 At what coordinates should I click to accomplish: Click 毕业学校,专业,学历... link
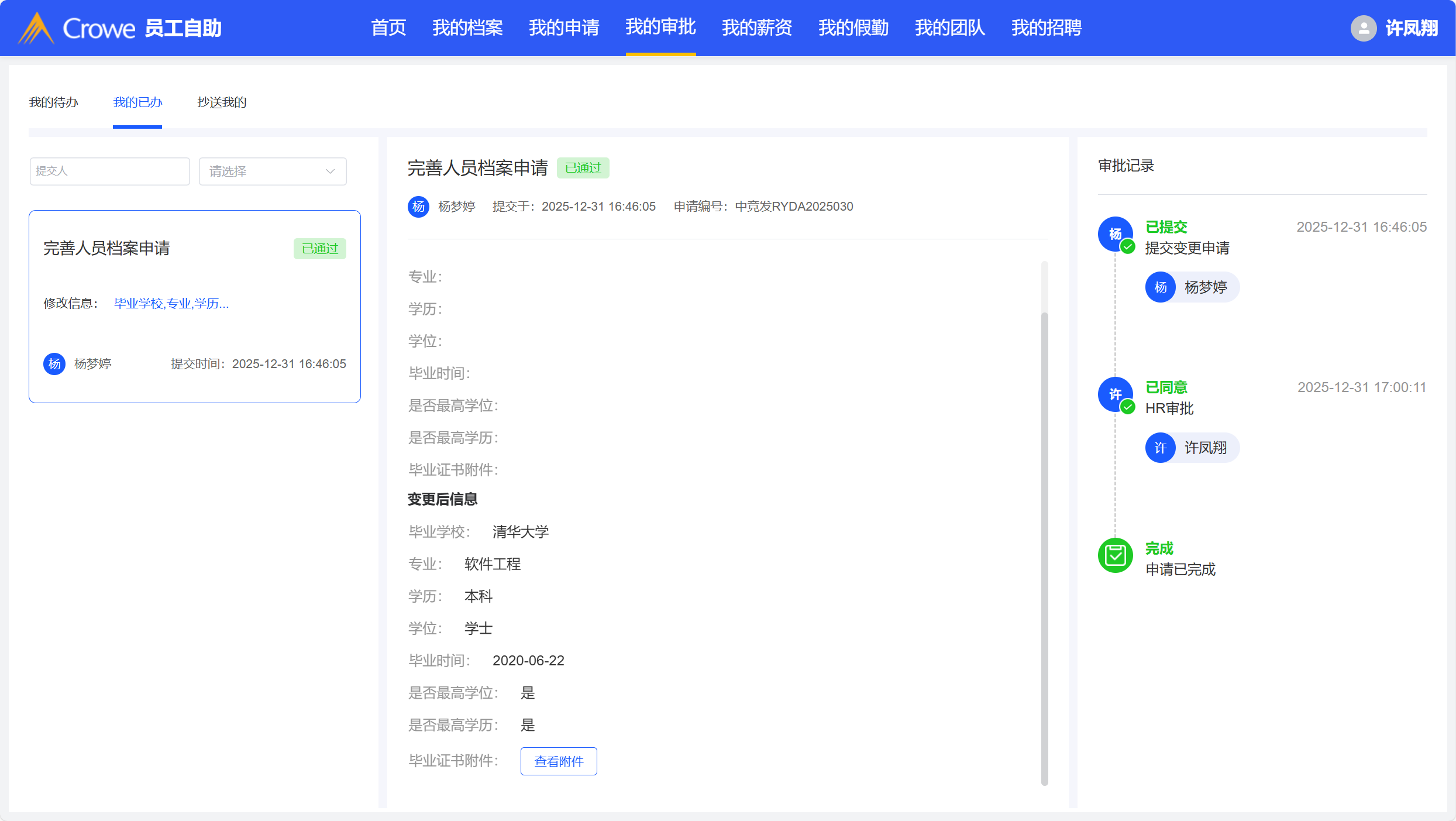pos(171,304)
